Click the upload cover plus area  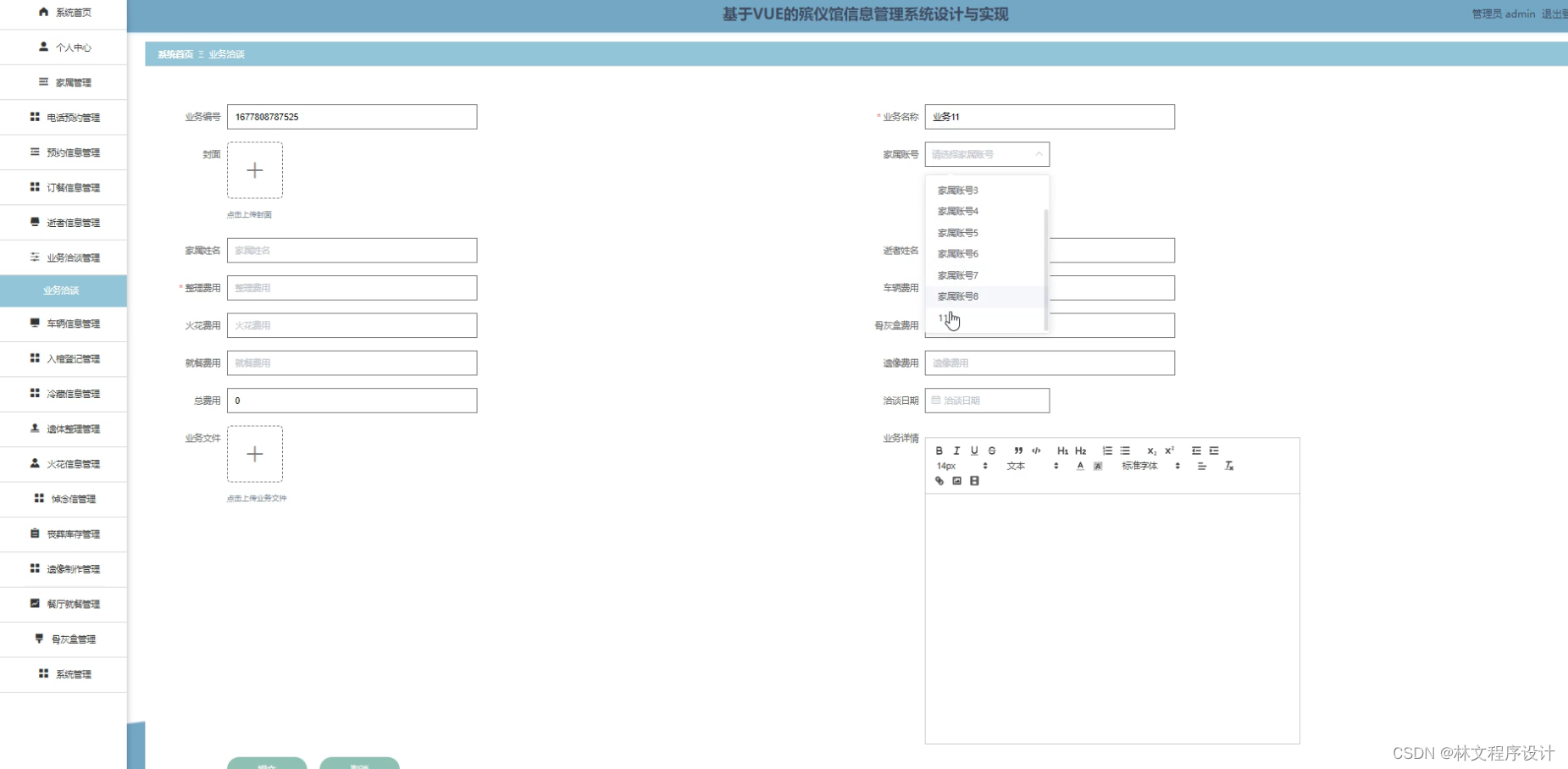tap(254, 170)
